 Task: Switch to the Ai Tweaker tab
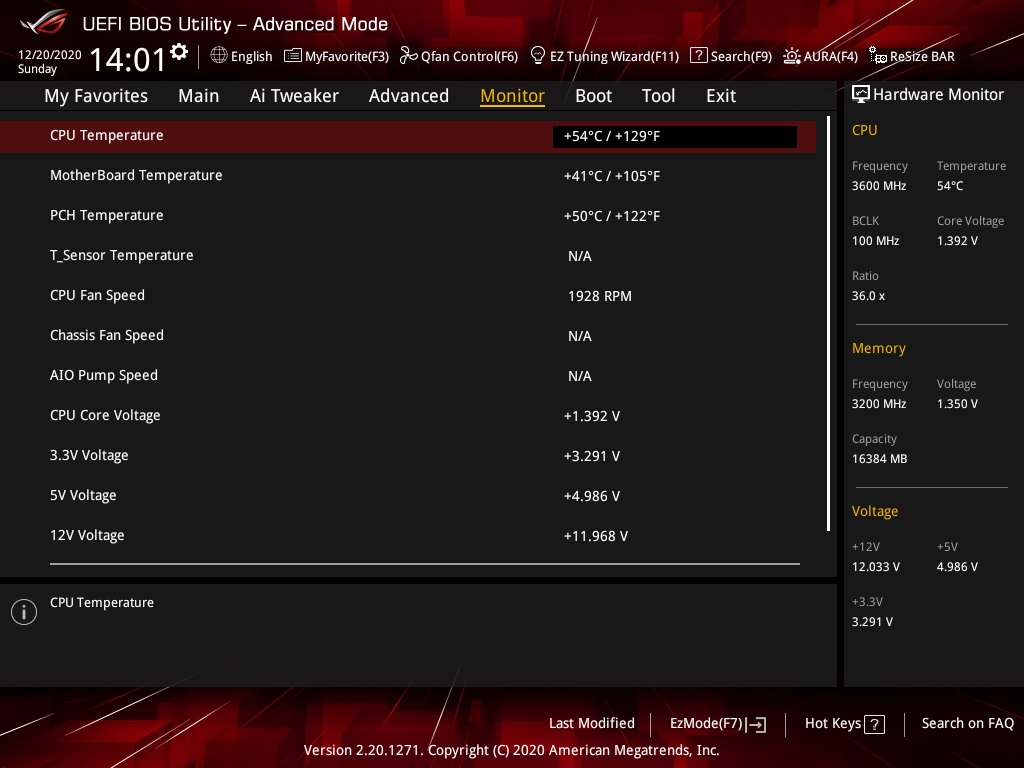[294, 96]
